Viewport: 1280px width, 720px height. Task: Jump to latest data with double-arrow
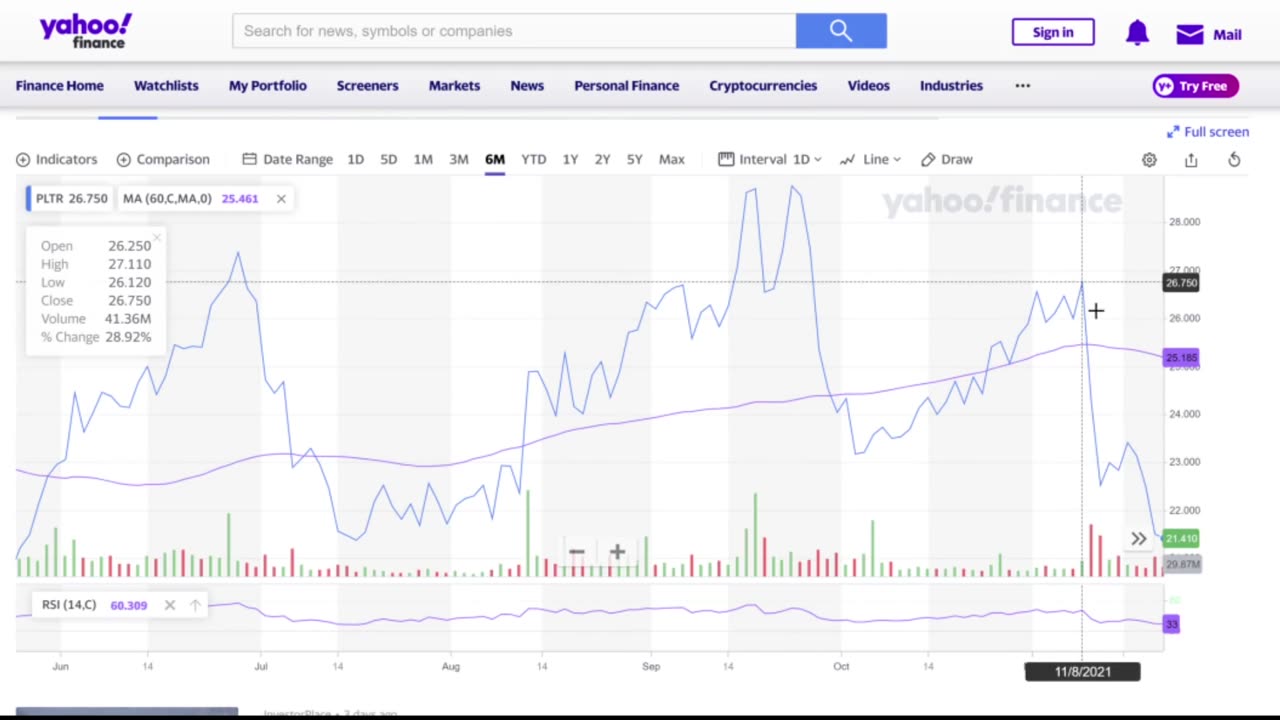[1139, 539]
